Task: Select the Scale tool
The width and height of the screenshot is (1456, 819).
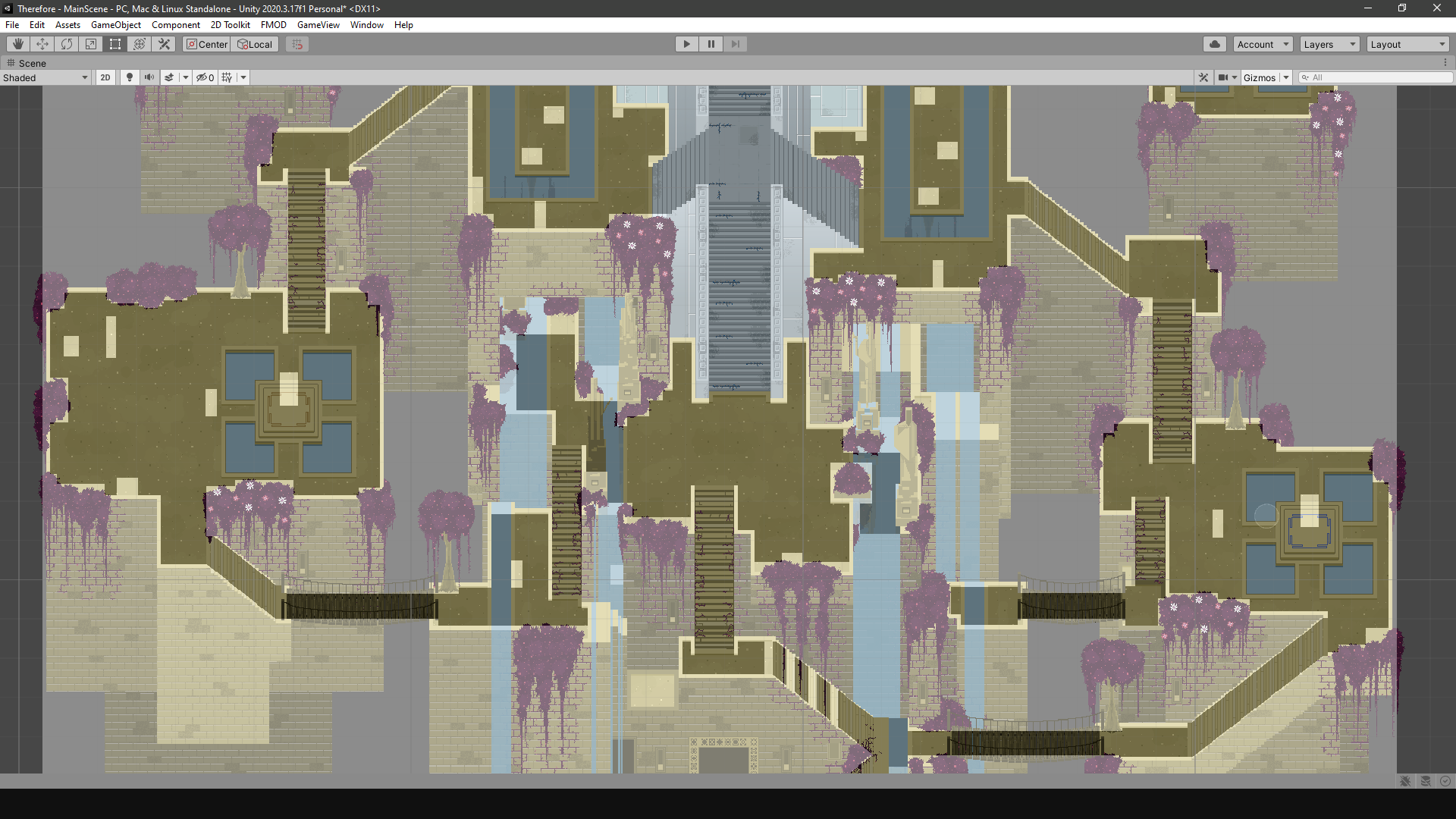Action: pos(91,44)
